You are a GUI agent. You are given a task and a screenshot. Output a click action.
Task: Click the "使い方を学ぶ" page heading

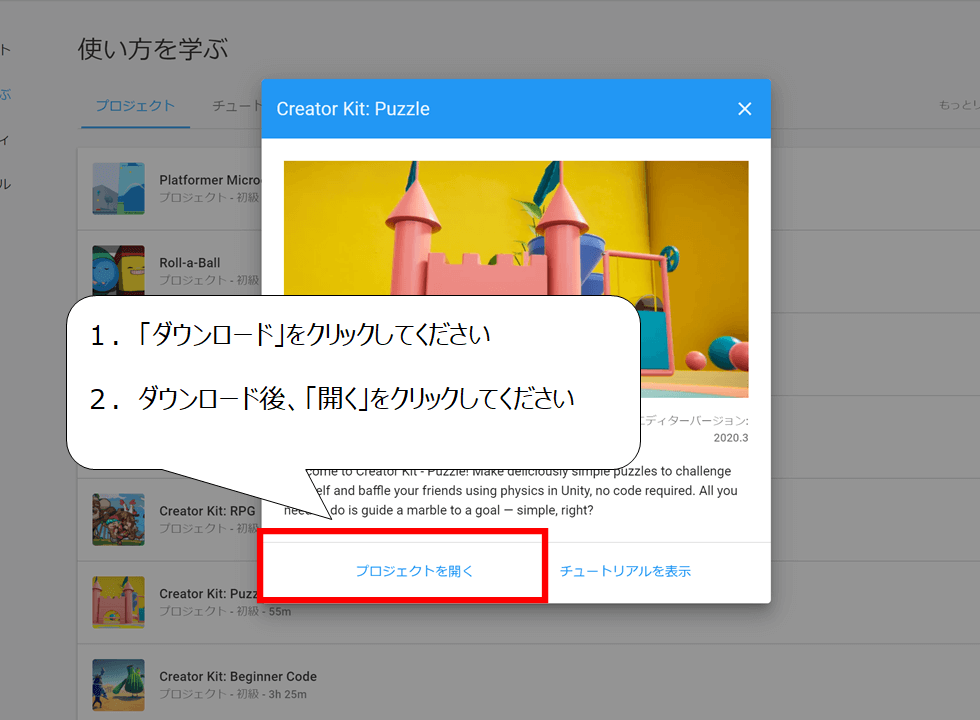[153, 49]
